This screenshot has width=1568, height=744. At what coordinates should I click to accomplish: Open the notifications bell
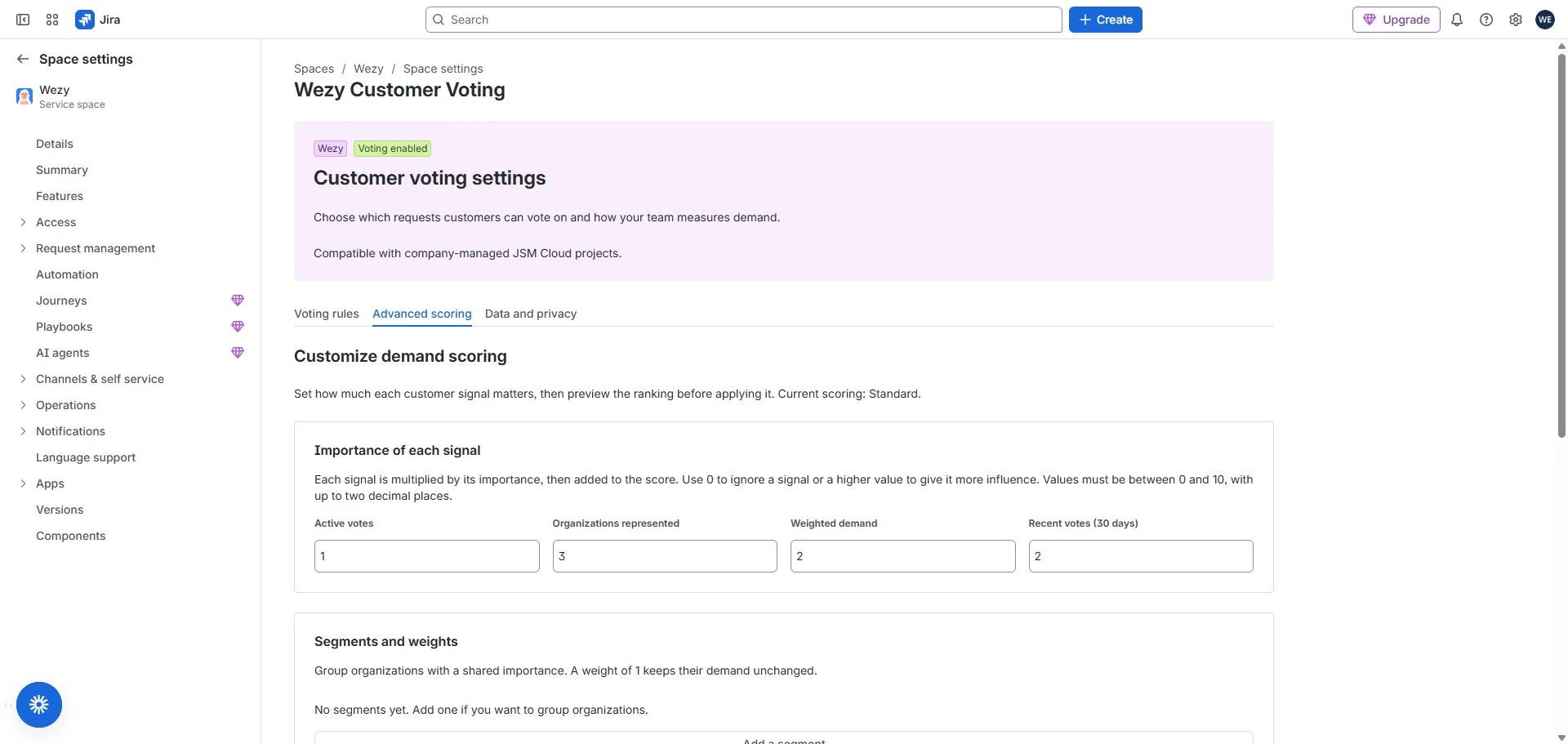pos(1457,20)
